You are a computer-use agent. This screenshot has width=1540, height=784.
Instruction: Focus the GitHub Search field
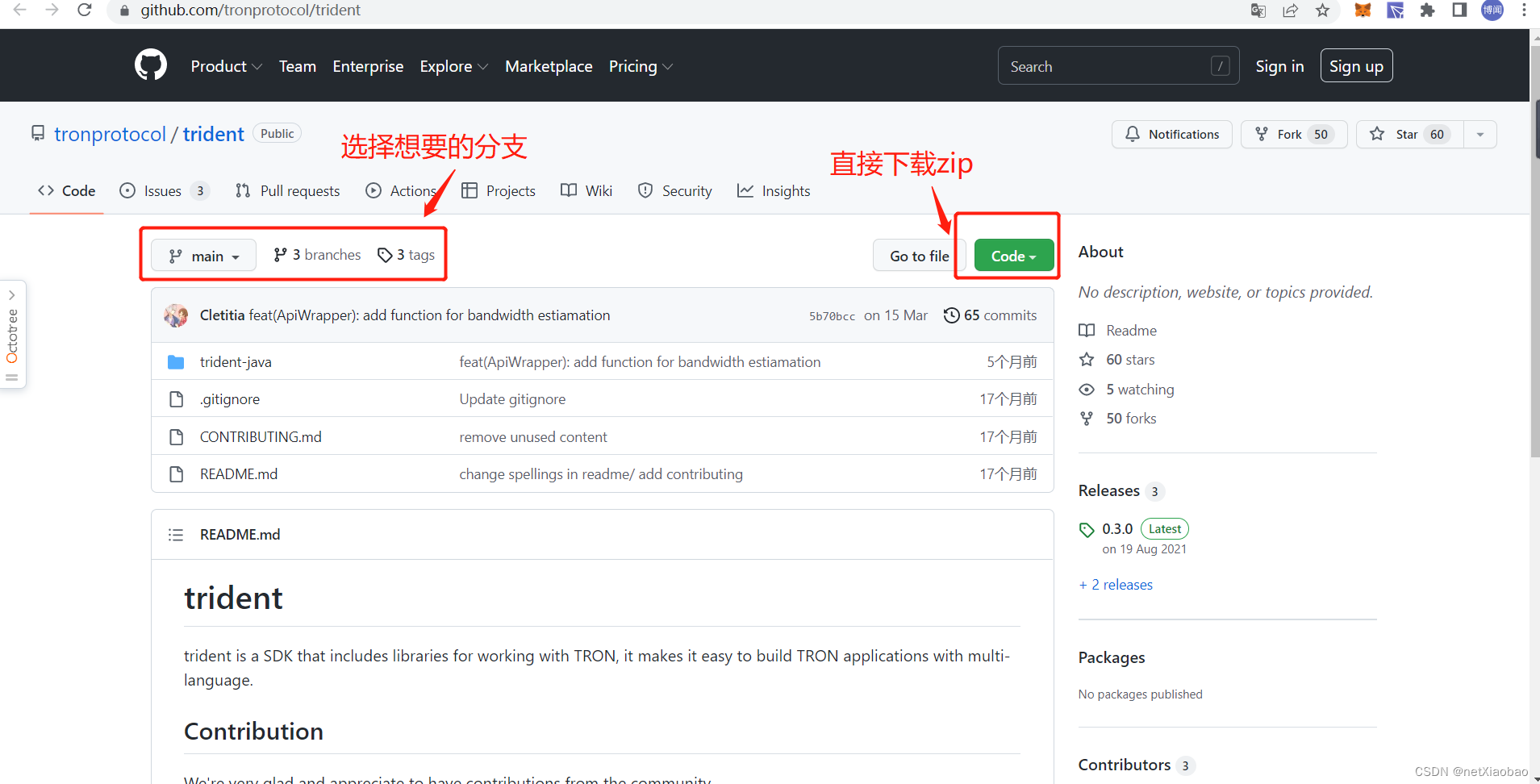tap(1118, 66)
